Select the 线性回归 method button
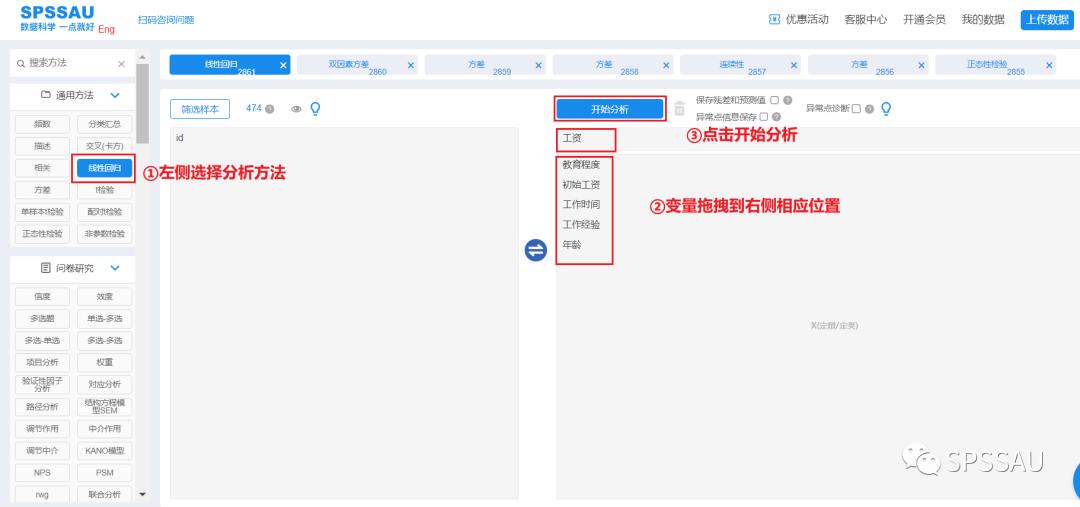This screenshot has height=507, width=1080. coord(105,168)
